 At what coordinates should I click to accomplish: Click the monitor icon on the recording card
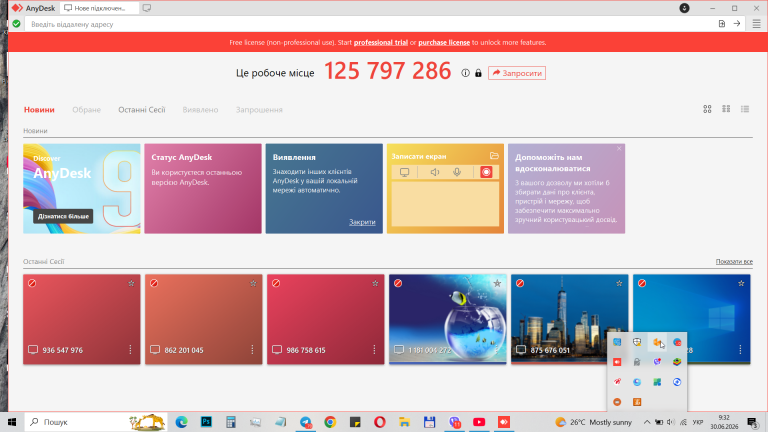[x=405, y=172]
